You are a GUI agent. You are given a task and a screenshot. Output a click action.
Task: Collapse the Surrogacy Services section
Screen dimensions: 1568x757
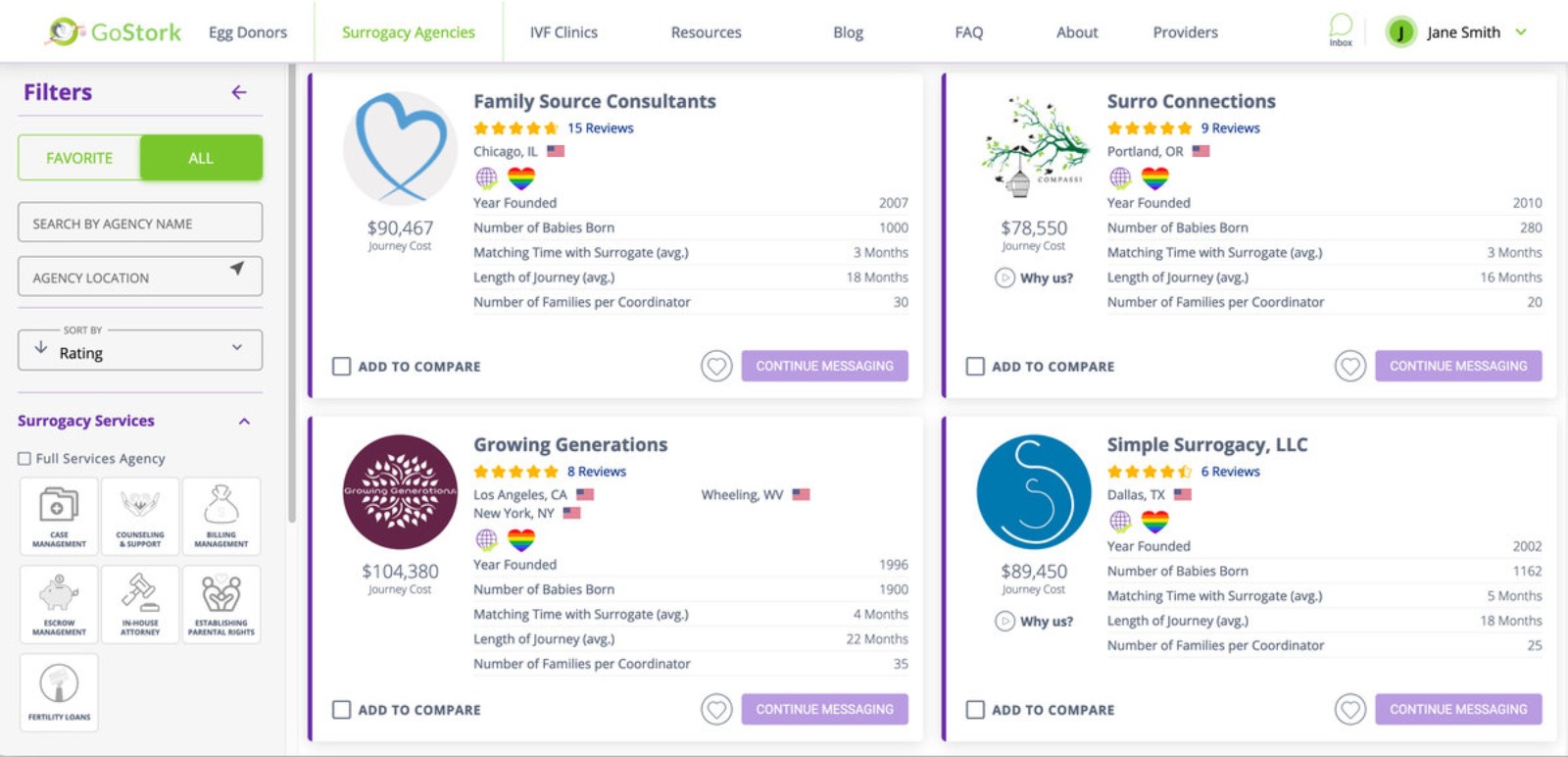coord(244,421)
